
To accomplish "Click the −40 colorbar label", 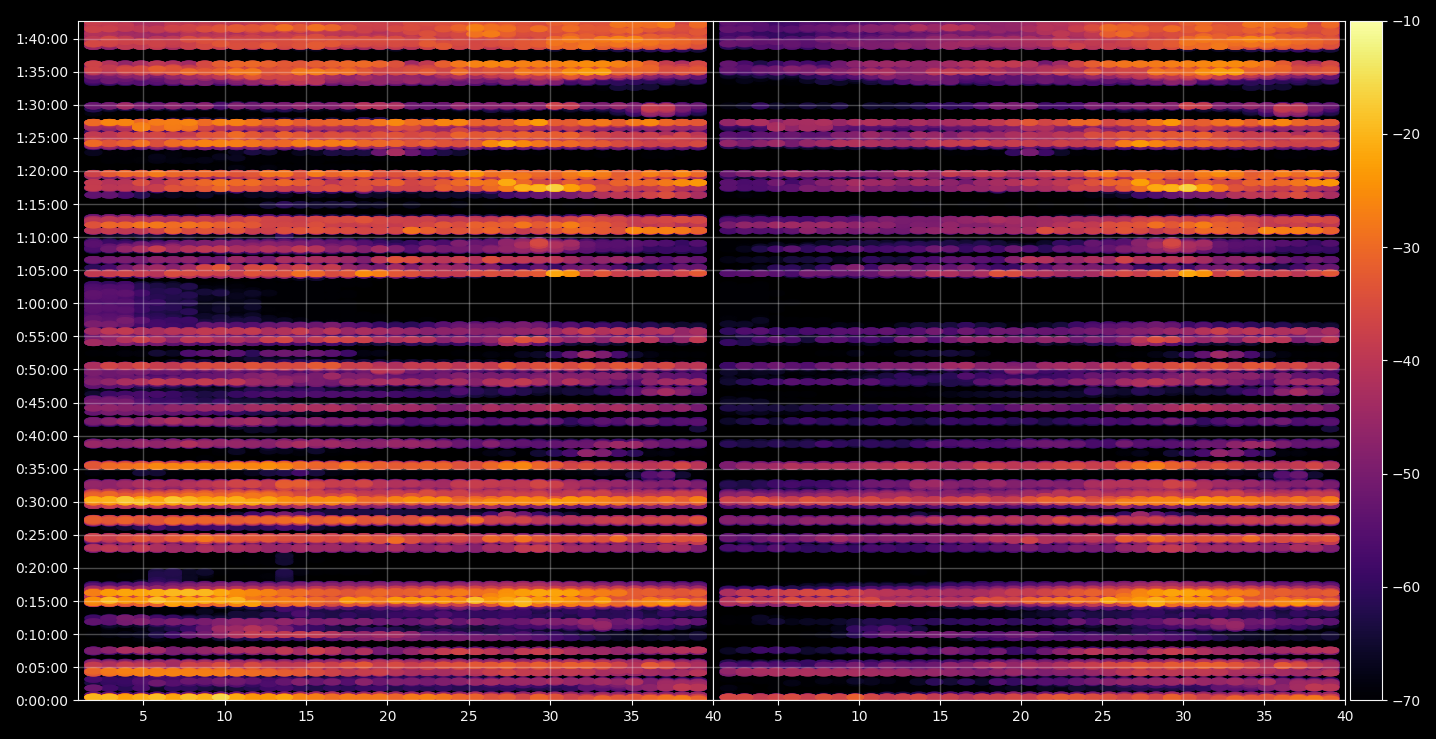I will coord(1406,361).
